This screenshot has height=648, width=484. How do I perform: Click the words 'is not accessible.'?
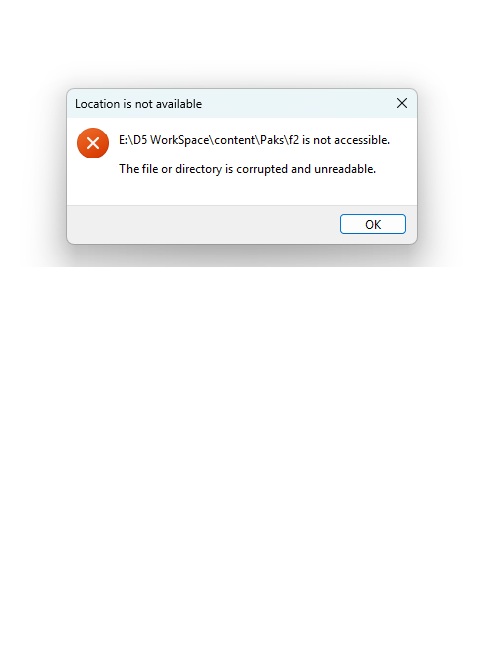click(x=346, y=140)
